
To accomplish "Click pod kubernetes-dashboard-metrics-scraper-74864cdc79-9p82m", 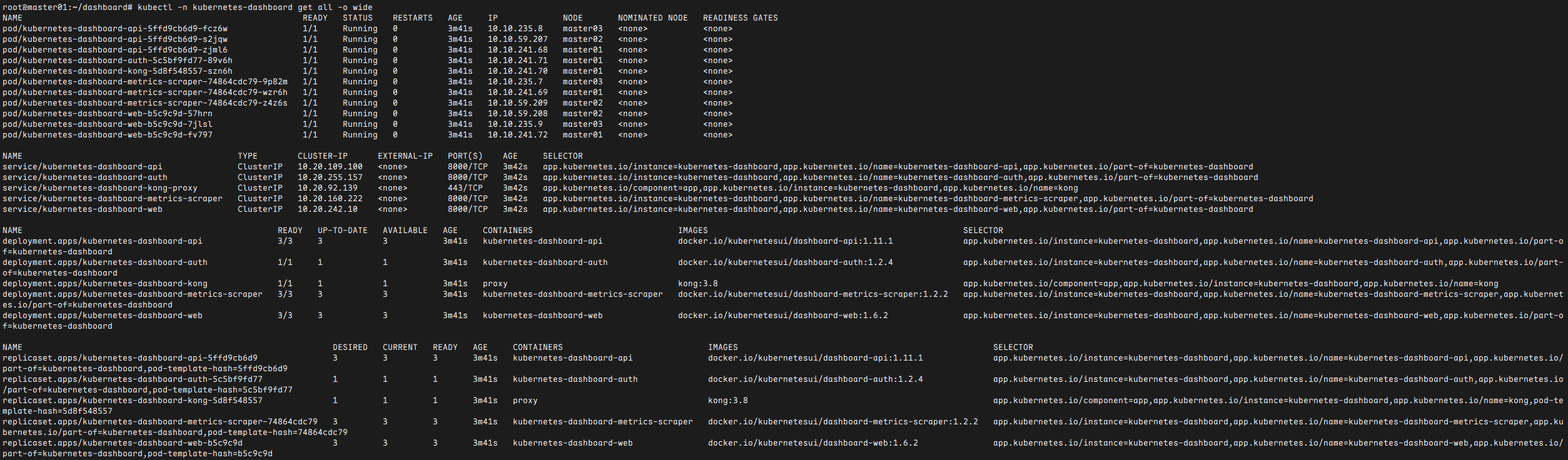I will click(x=145, y=82).
